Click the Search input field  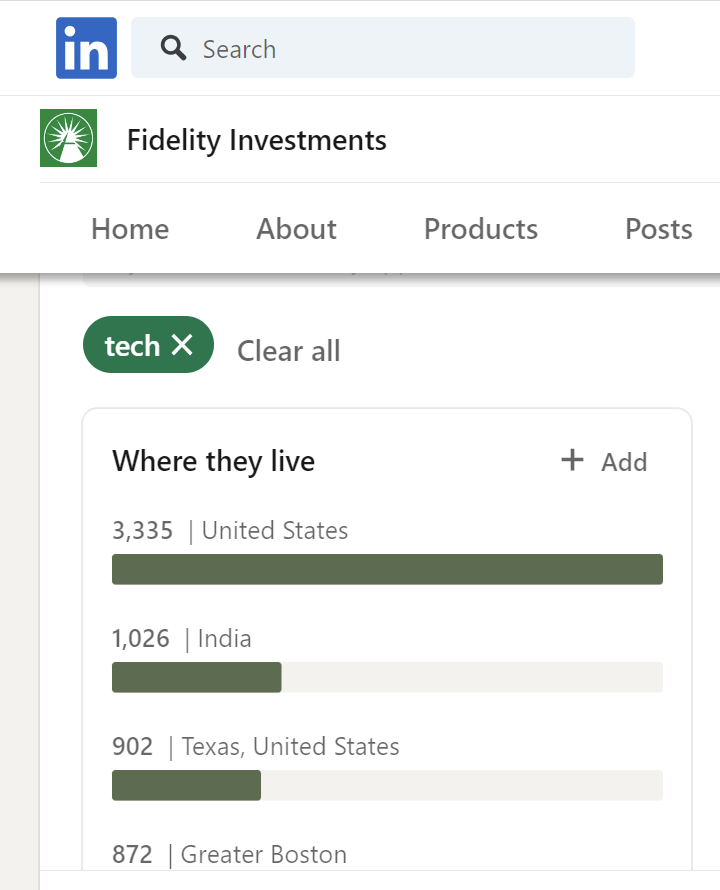pyautogui.click(x=383, y=48)
